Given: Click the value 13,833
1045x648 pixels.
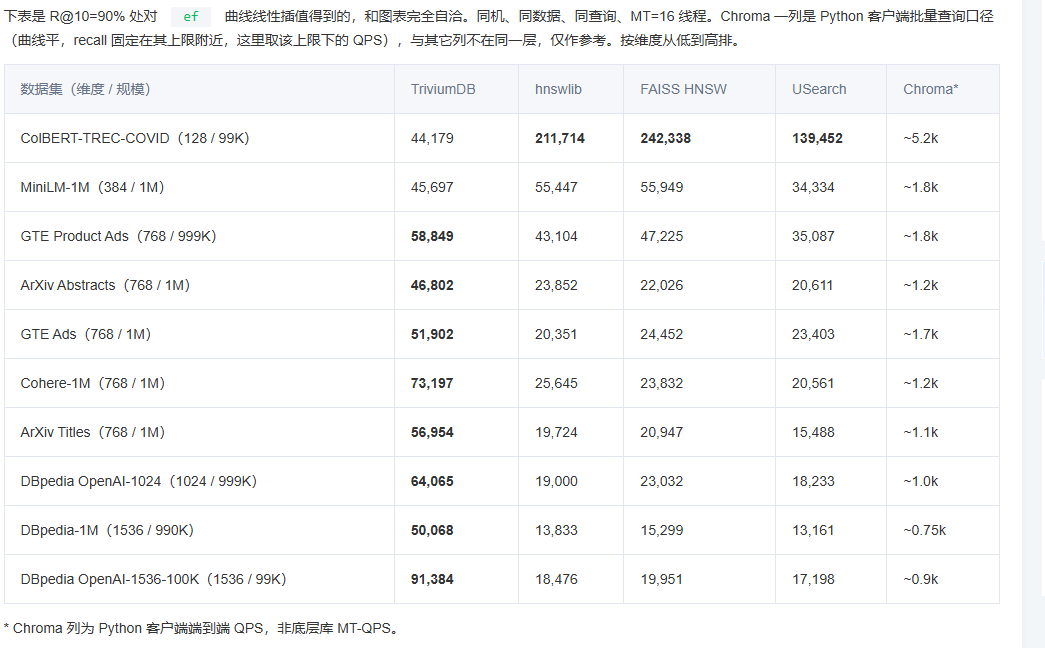Looking at the screenshot, I should coord(556,530).
